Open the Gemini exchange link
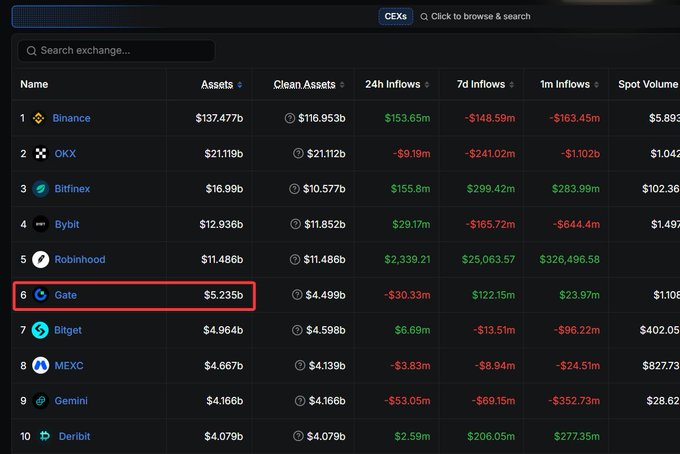This screenshot has width=680, height=454. coord(71,401)
